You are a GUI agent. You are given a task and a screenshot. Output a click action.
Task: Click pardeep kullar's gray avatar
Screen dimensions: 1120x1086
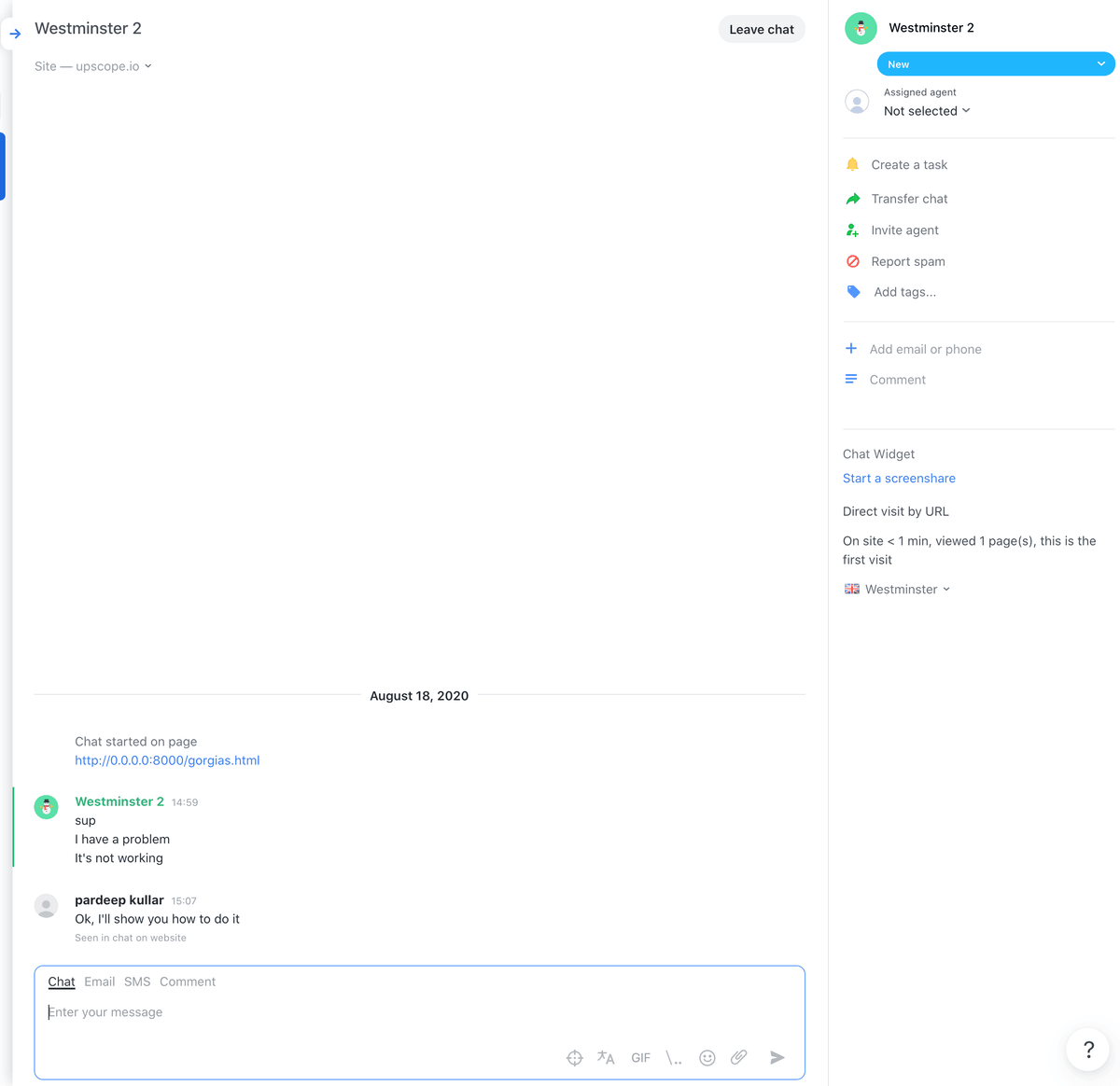[x=47, y=905]
